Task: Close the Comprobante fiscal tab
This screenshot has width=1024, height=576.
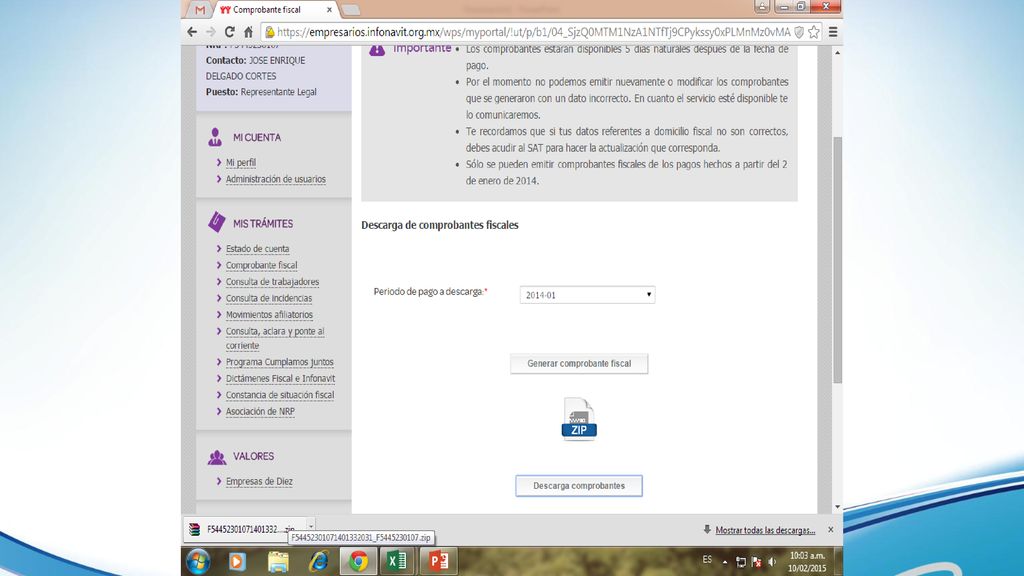Action: (329, 10)
